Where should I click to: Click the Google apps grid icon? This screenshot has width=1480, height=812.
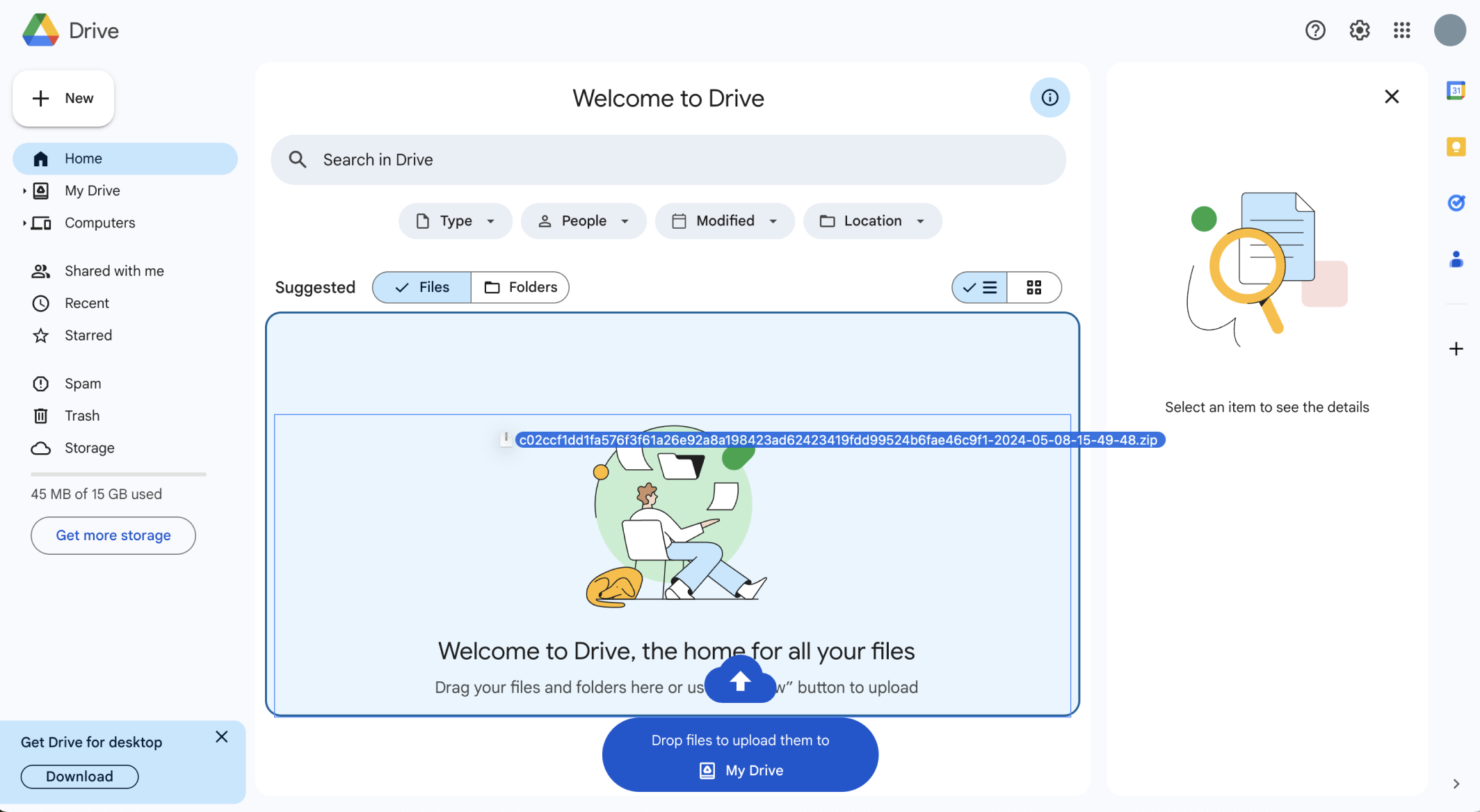click(x=1401, y=31)
